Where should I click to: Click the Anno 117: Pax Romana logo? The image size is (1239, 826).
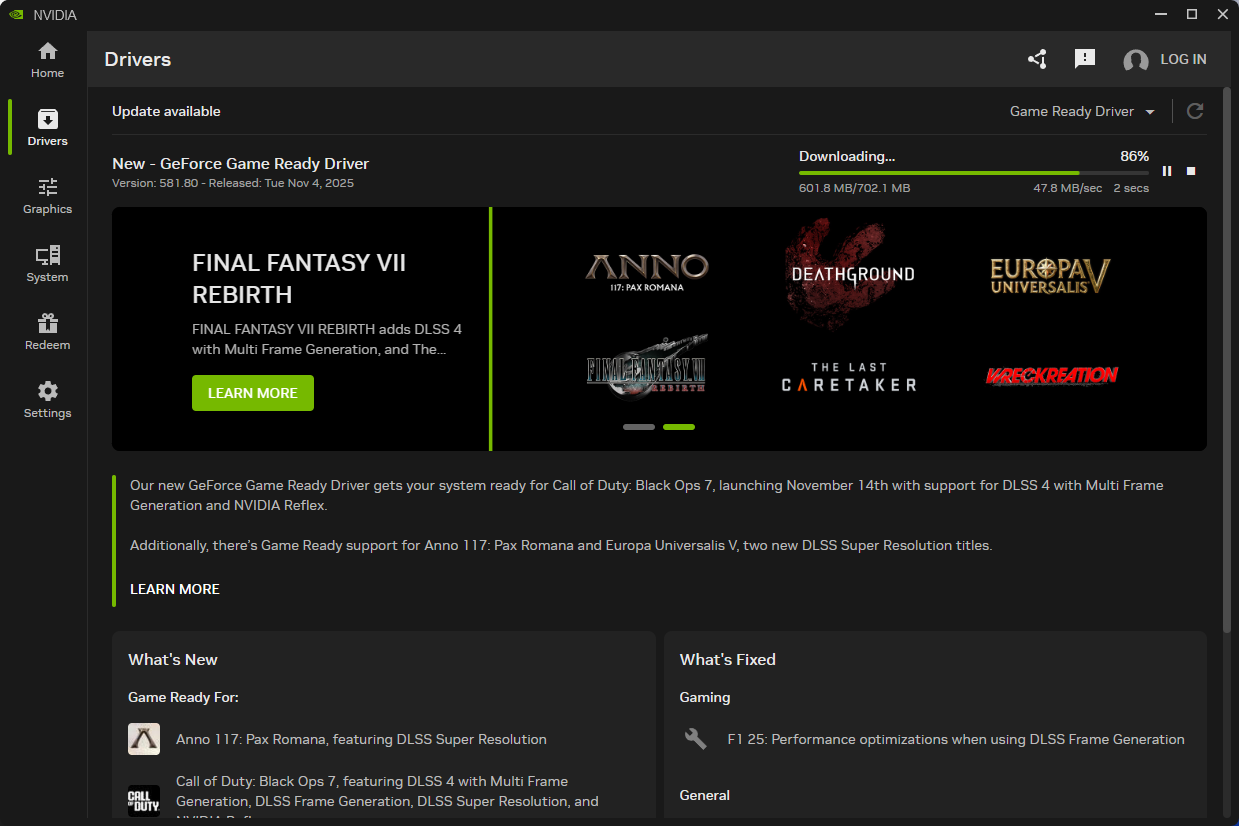(647, 271)
